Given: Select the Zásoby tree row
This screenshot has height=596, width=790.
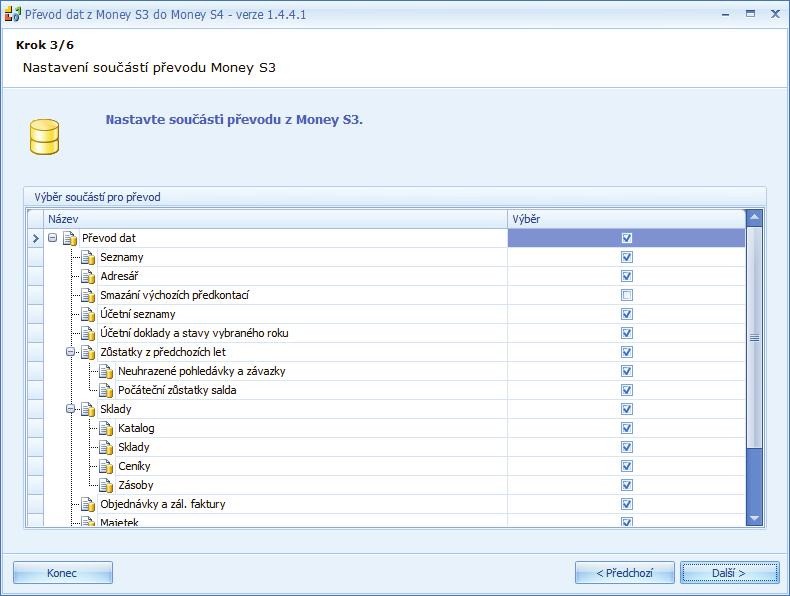Looking at the screenshot, I should pyautogui.click(x=386, y=485).
